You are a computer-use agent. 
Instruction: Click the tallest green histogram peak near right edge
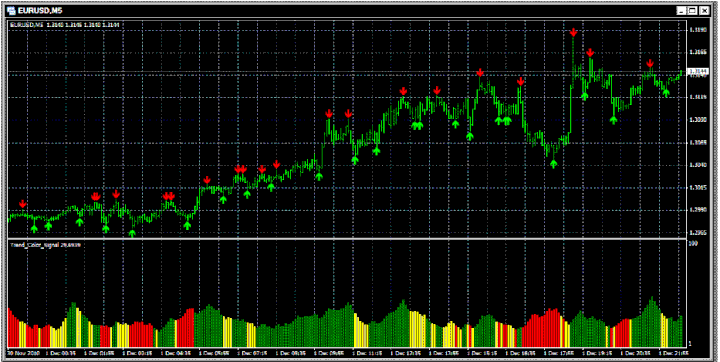click(651, 322)
